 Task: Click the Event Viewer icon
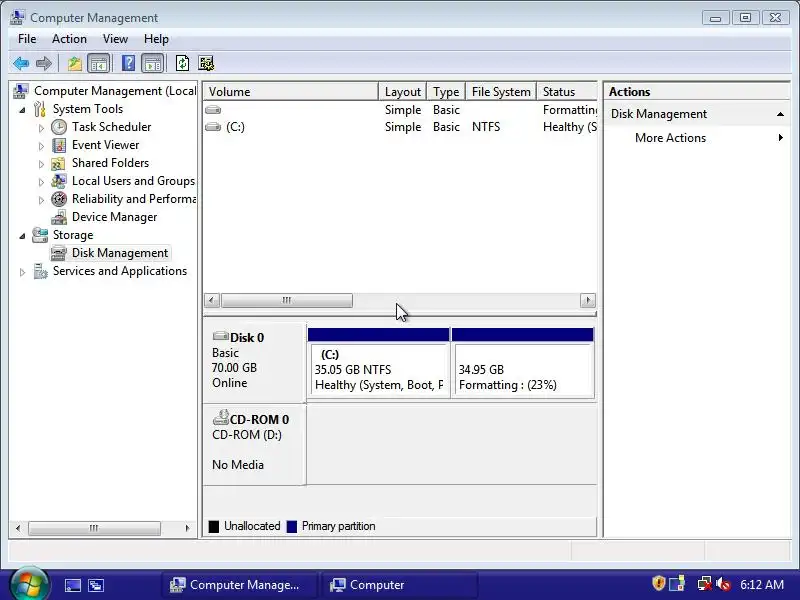[59, 145]
